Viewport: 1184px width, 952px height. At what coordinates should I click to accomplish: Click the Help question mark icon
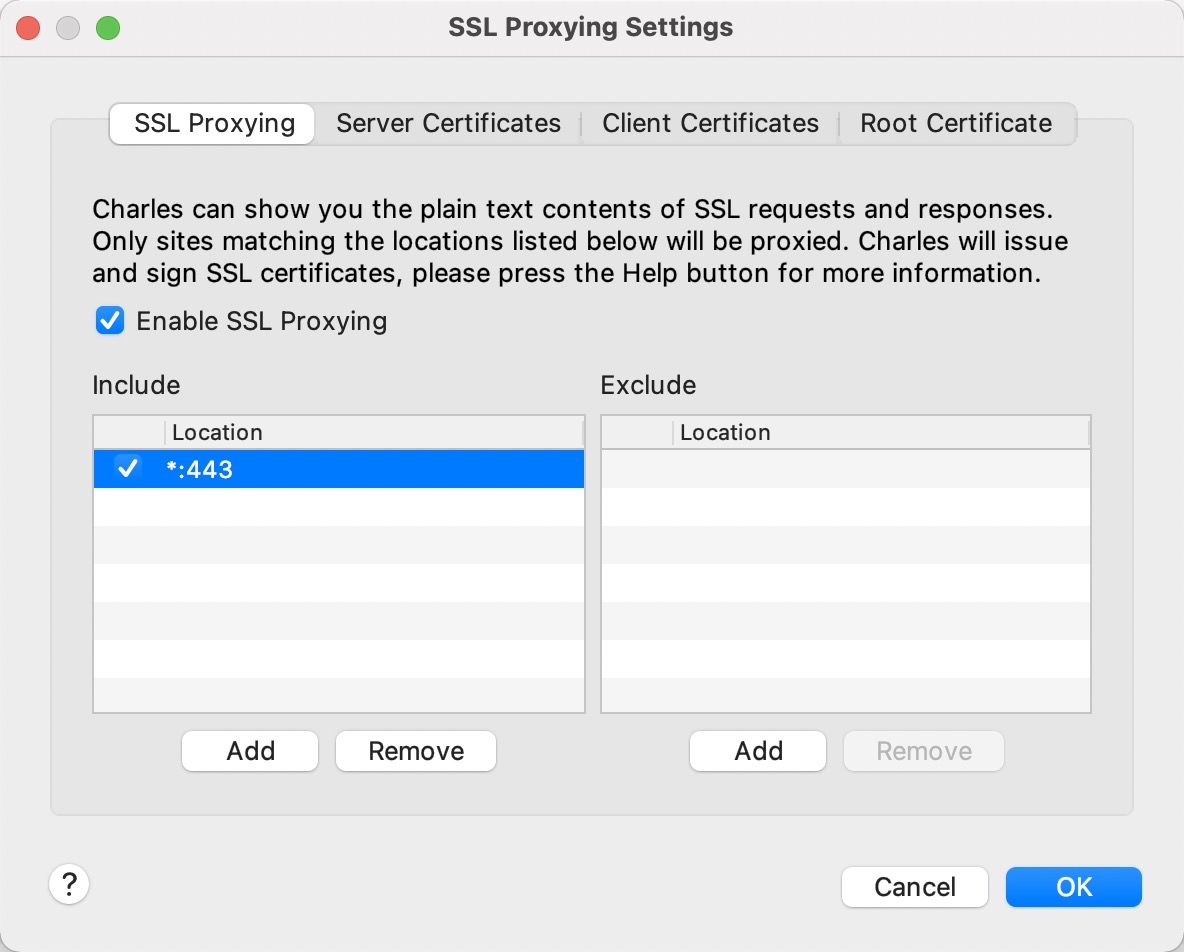click(x=69, y=884)
